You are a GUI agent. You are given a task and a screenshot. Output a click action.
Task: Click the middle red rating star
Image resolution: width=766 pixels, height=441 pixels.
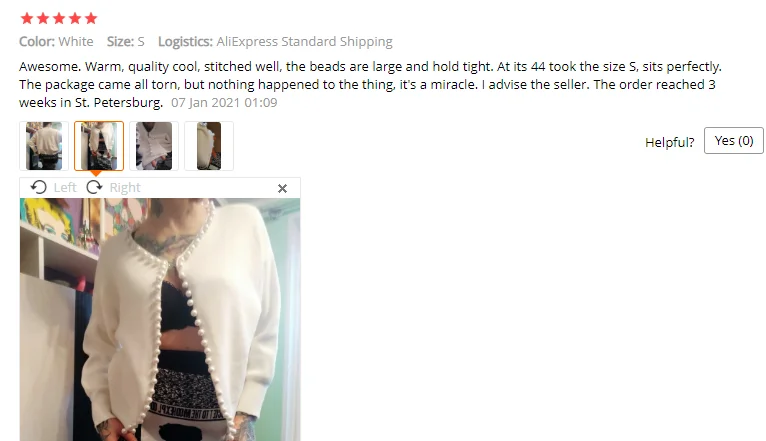59,19
